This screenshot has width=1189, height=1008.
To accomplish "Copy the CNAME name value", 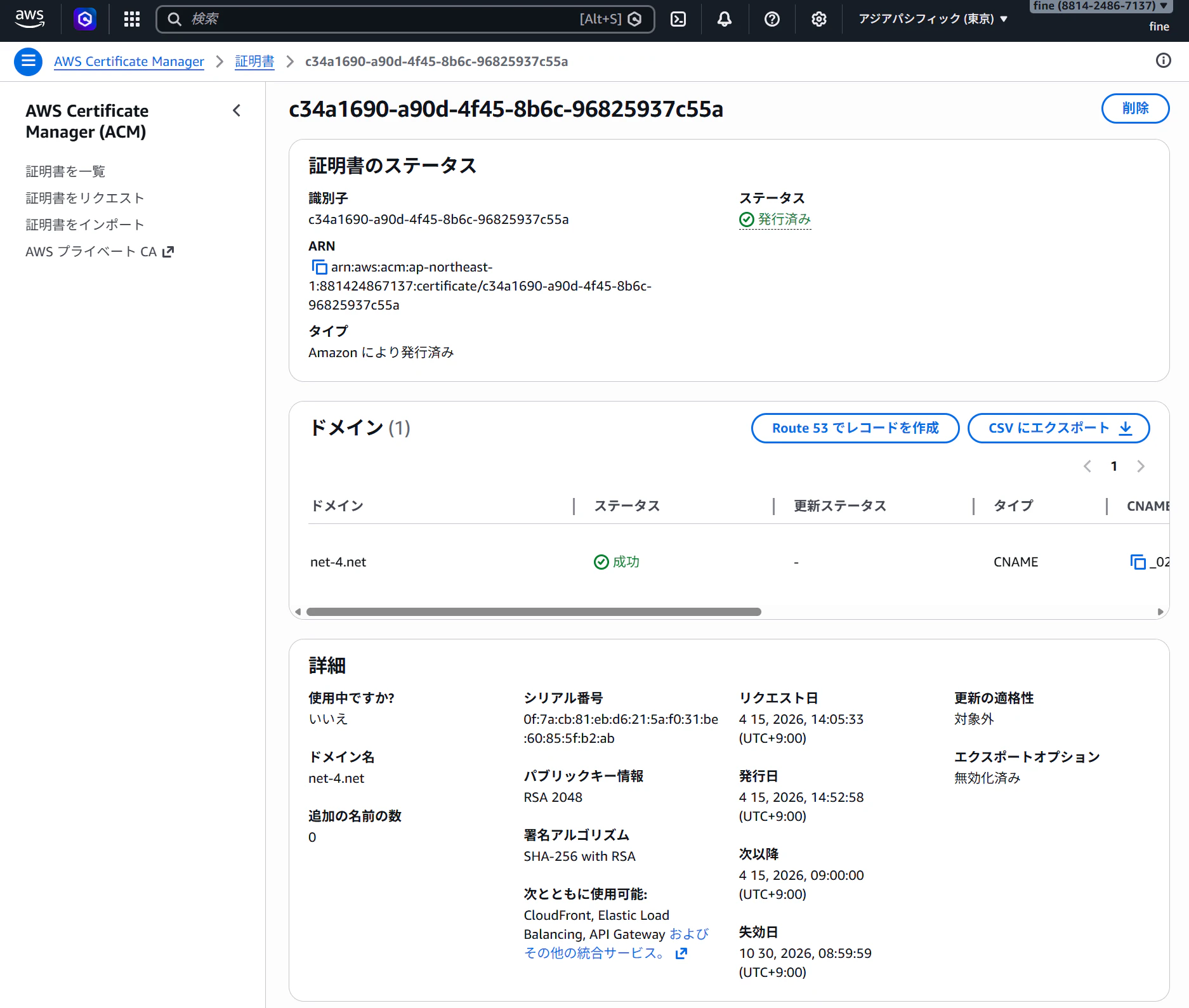I will [x=1138, y=562].
